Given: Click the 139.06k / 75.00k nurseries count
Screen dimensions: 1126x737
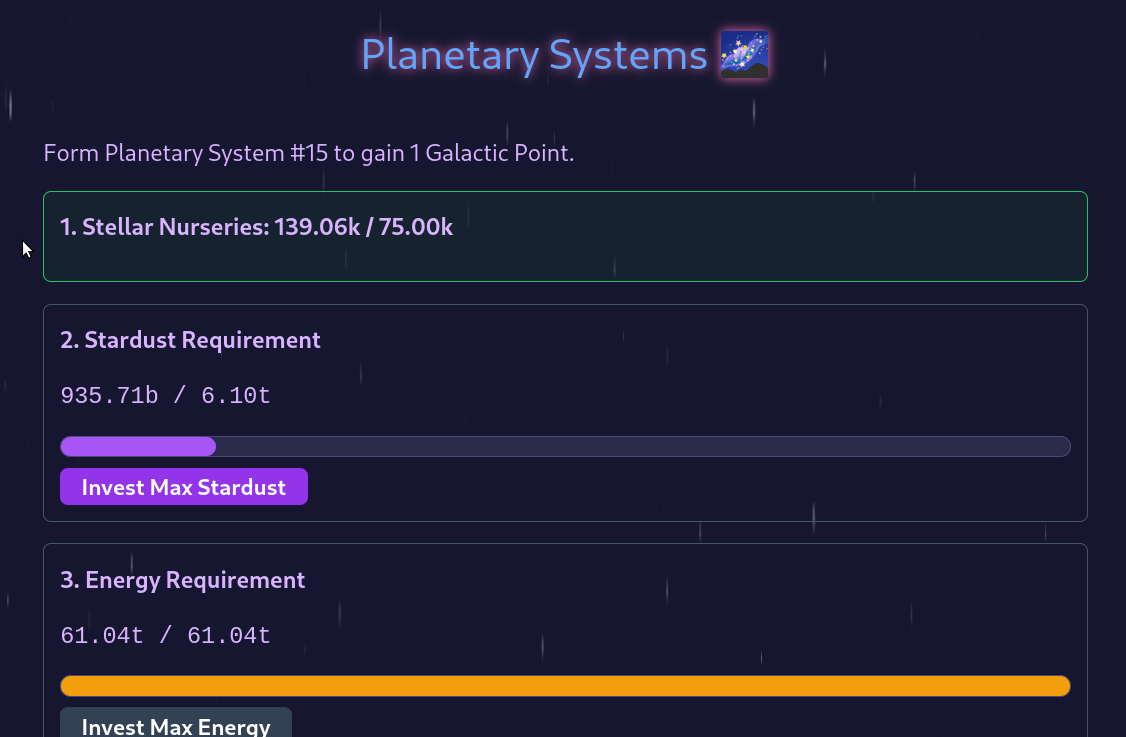Looking at the screenshot, I should 364,227.
